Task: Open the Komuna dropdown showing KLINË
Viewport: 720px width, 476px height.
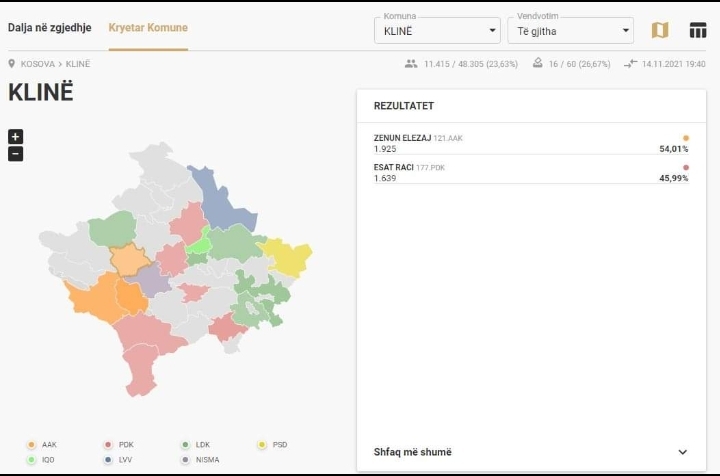Action: tap(437, 31)
